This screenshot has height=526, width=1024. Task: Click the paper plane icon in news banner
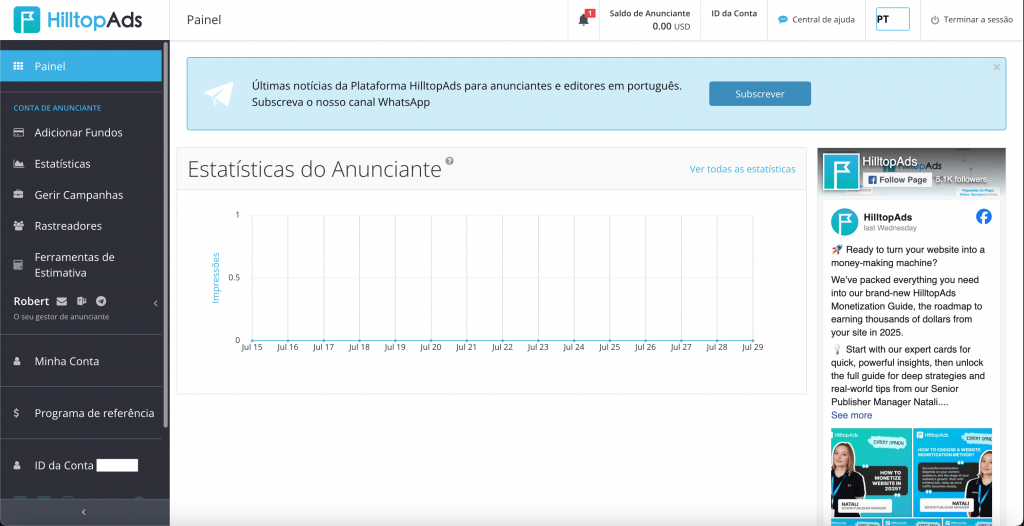click(x=218, y=95)
